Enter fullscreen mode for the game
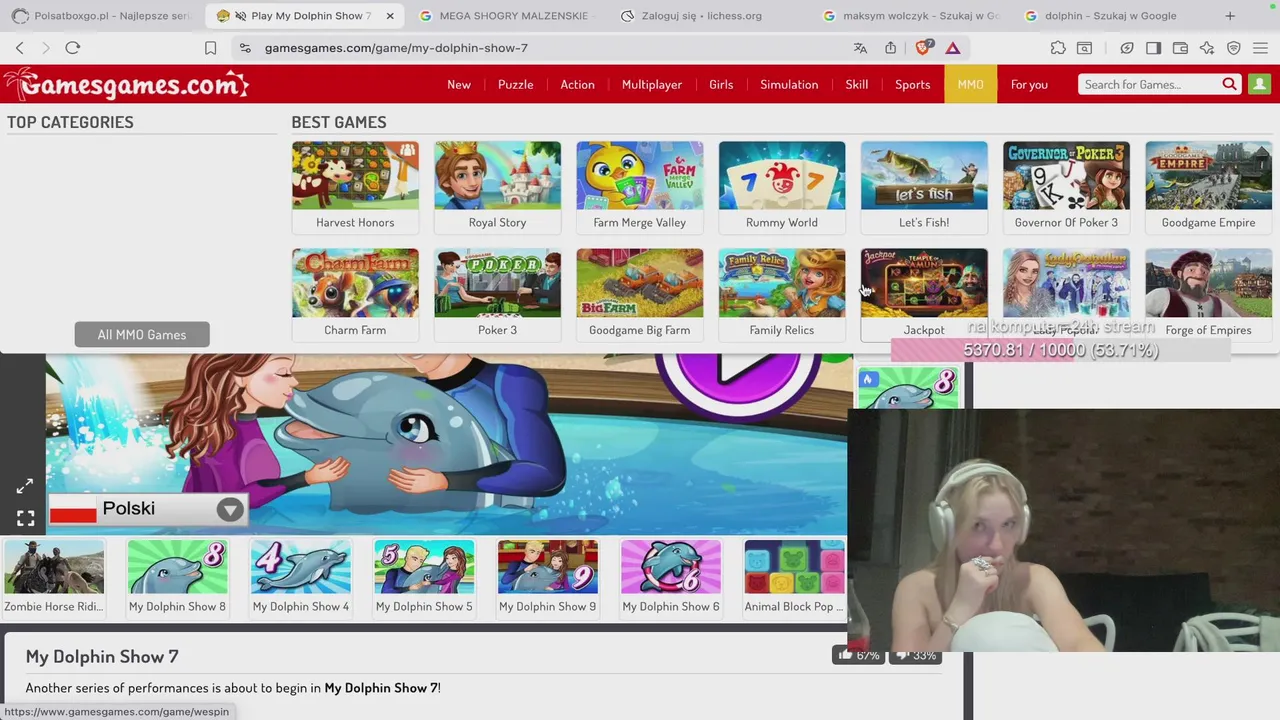Image resolution: width=1280 pixels, height=720 pixels. (x=25, y=518)
